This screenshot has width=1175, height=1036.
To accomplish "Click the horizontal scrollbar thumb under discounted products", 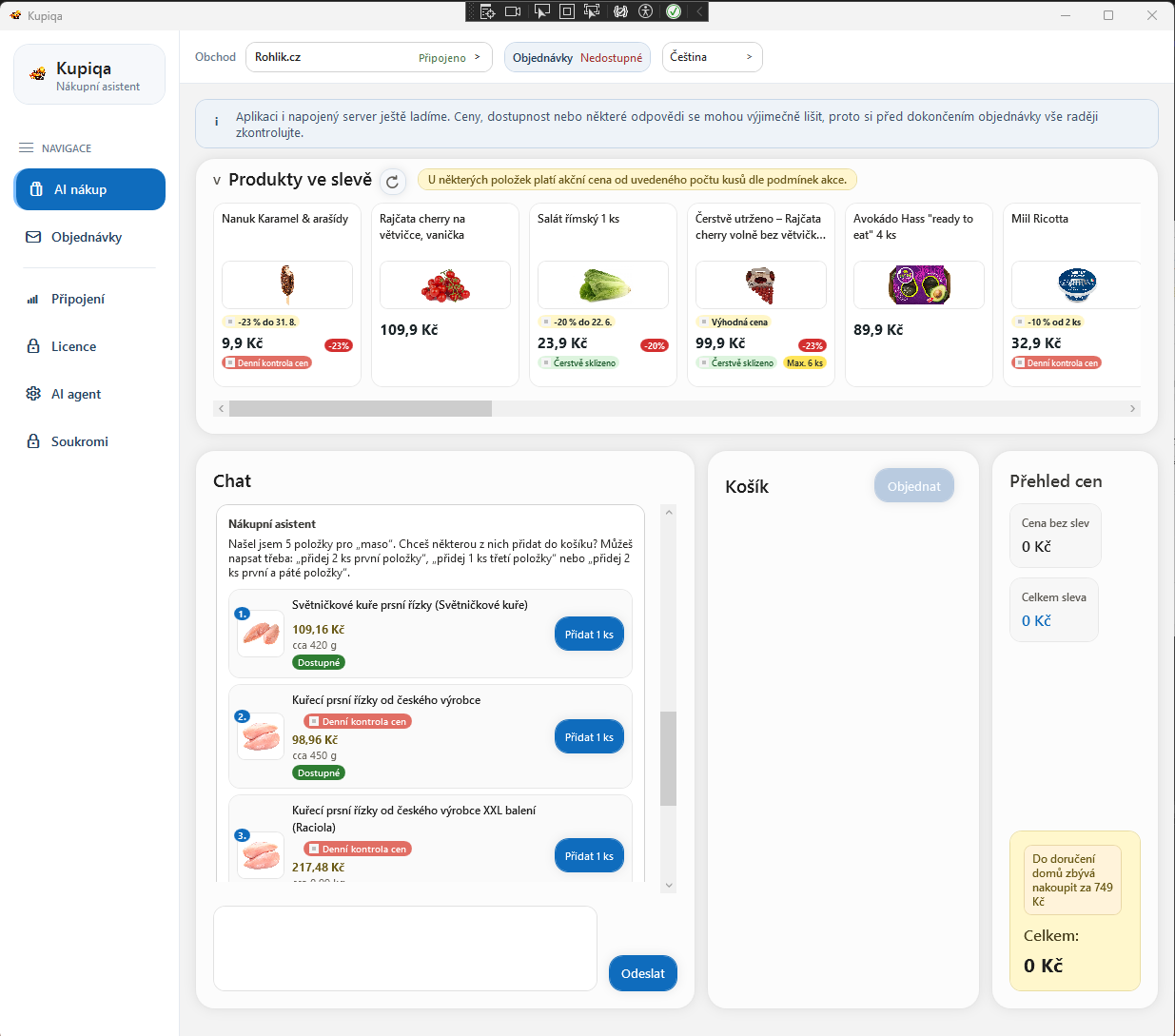I will (361, 408).
